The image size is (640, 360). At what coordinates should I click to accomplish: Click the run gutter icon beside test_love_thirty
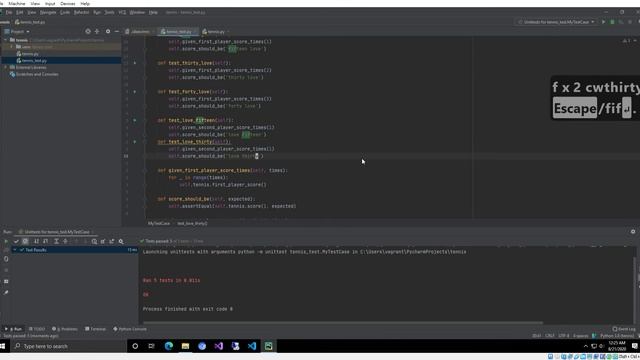135,142
